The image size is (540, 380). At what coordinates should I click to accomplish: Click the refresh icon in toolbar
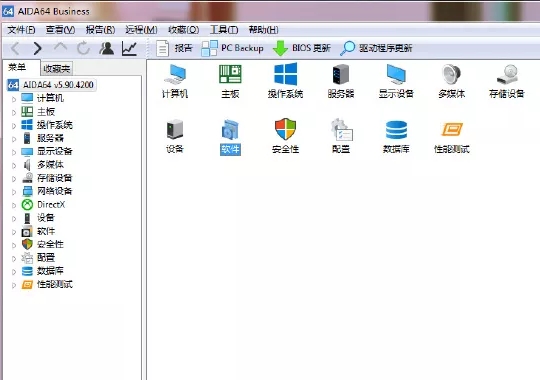[83, 48]
